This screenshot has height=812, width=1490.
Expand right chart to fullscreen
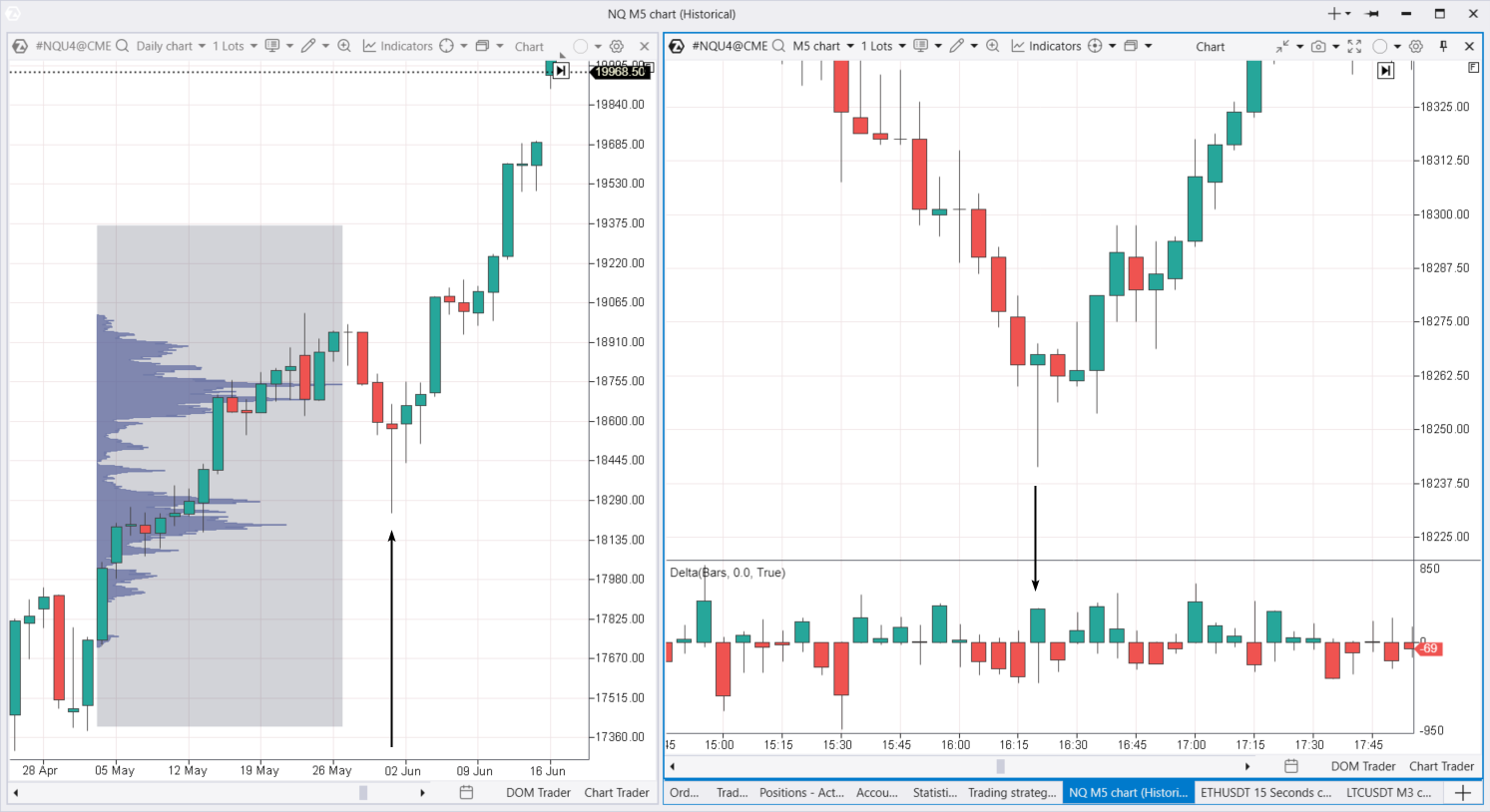(1354, 46)
